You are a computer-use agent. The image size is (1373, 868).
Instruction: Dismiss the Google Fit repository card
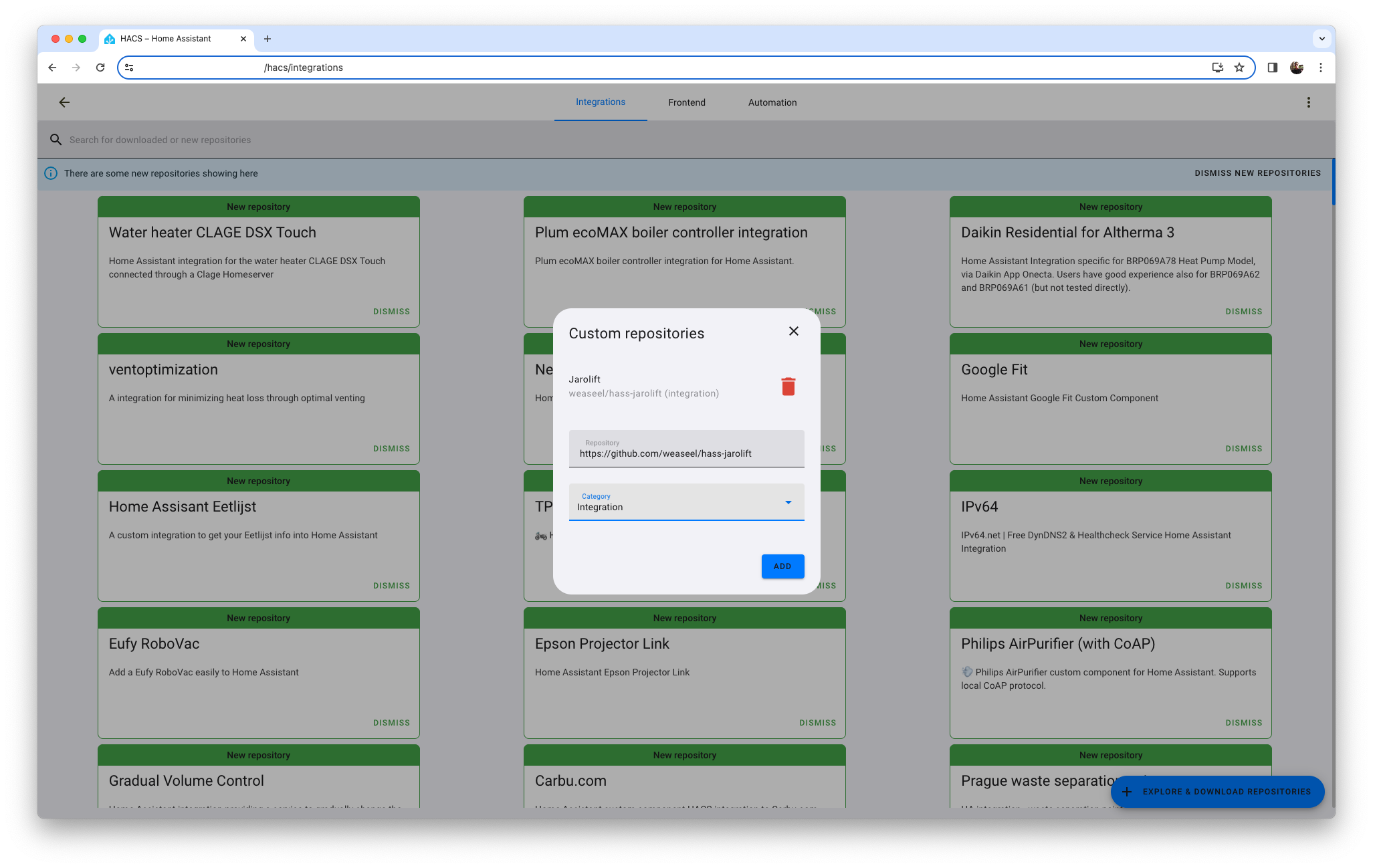[x=1243, y=448]
